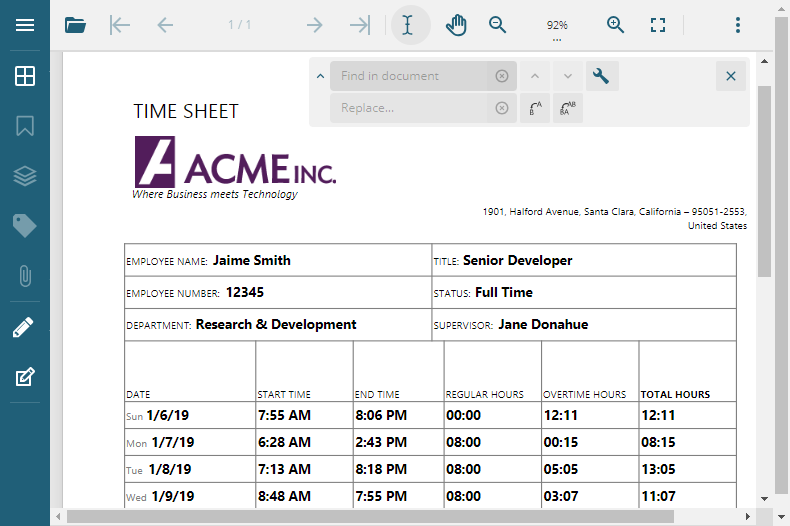Open the form edit tool icon

[x=25, y=377]
